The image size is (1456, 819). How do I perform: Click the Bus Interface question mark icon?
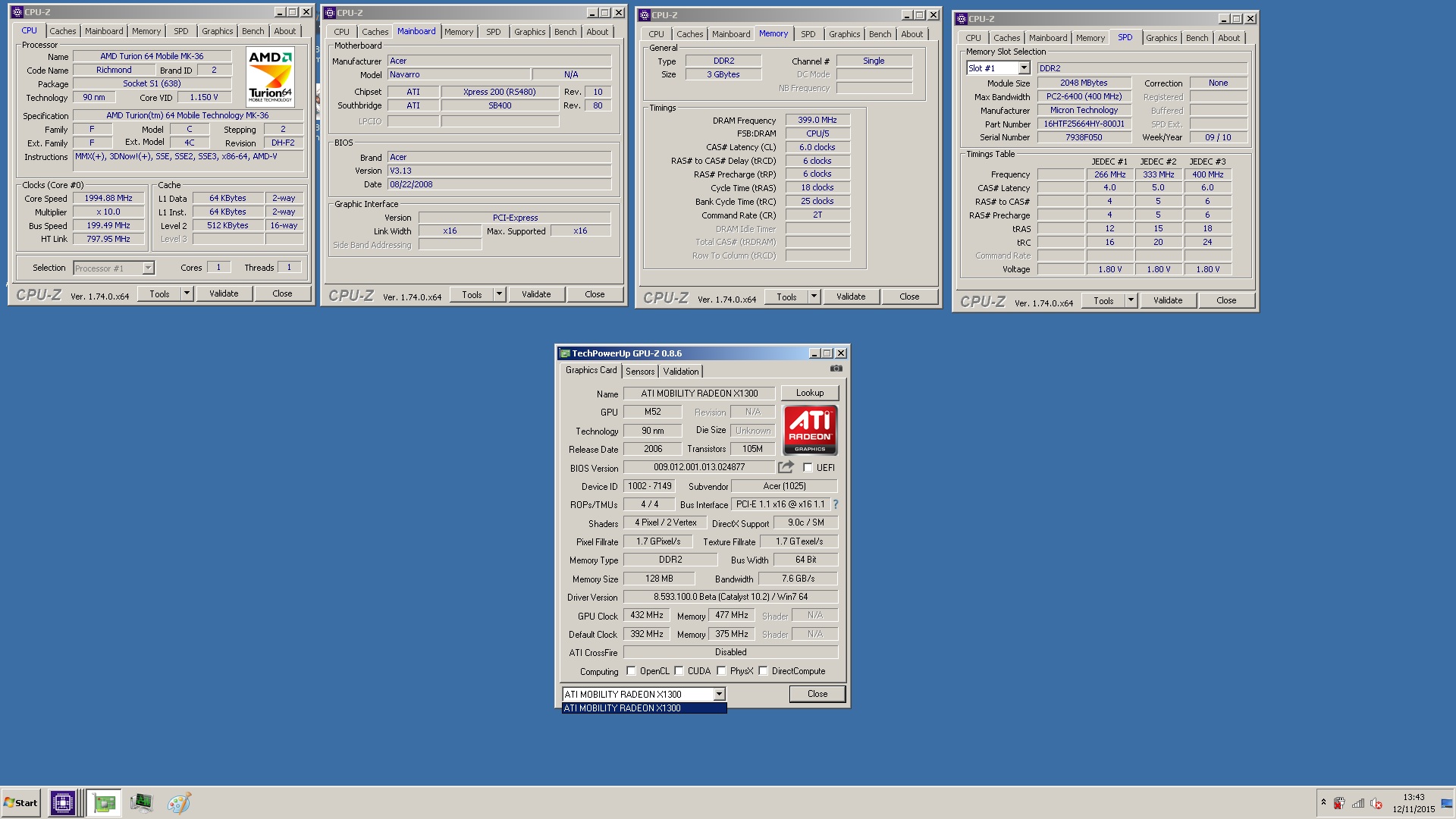click(x=836, y=504)
